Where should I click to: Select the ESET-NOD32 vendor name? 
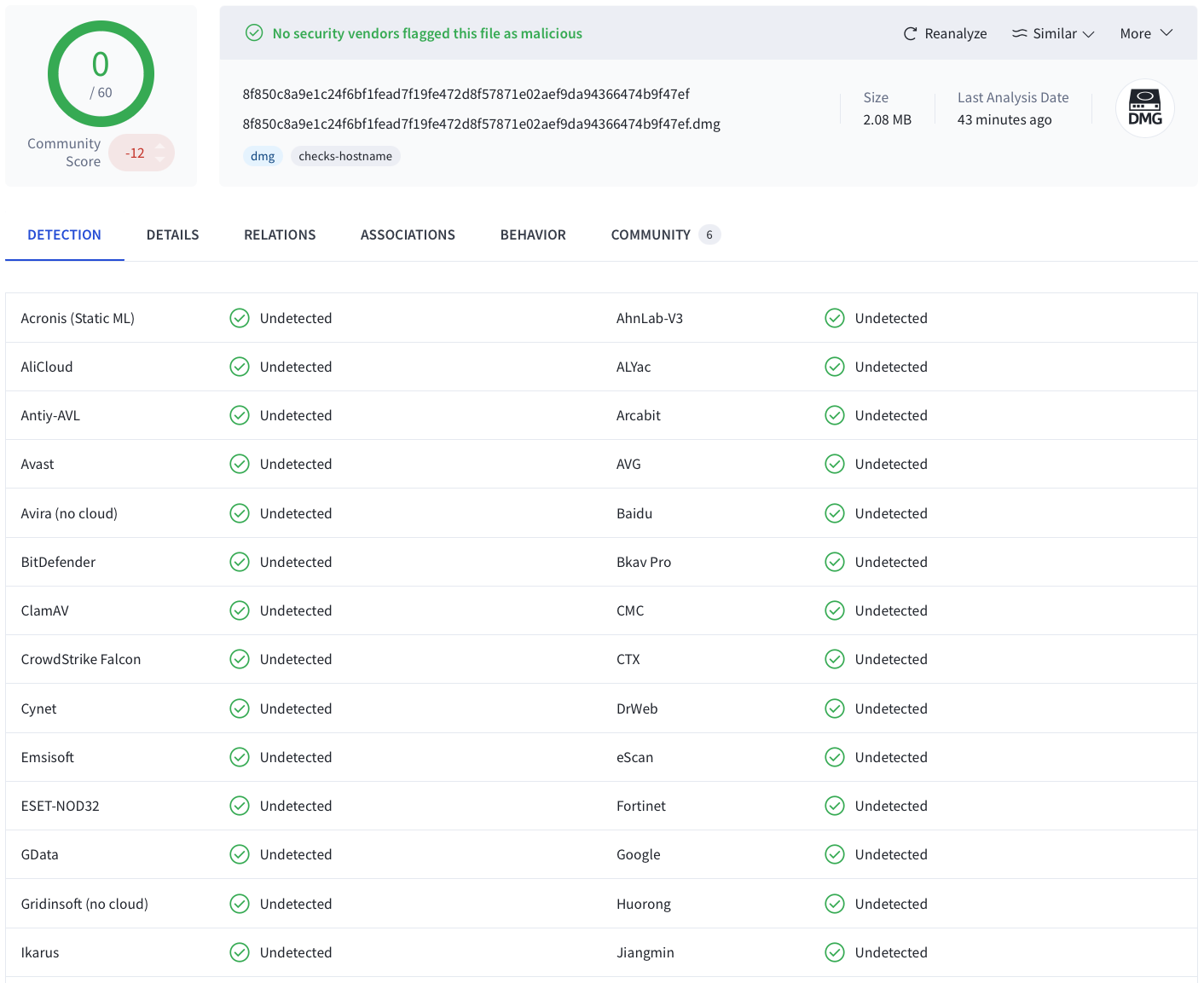click(x=60, y=806)
